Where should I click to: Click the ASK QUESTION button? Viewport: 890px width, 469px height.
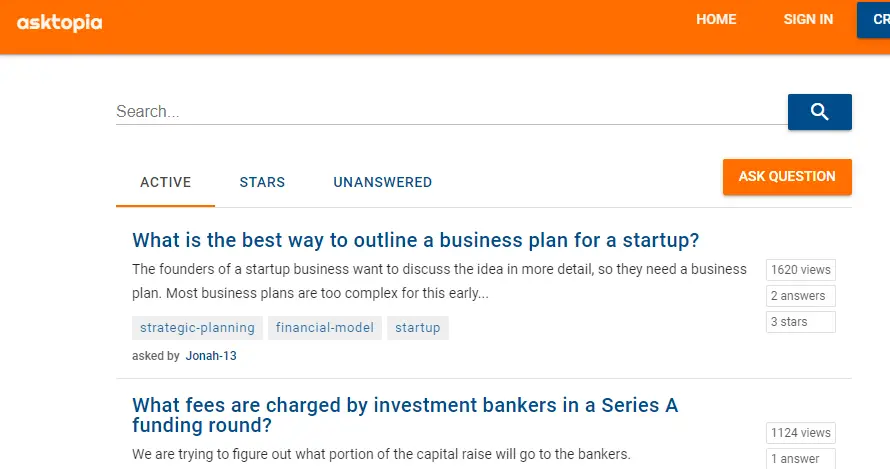(787, 177)
